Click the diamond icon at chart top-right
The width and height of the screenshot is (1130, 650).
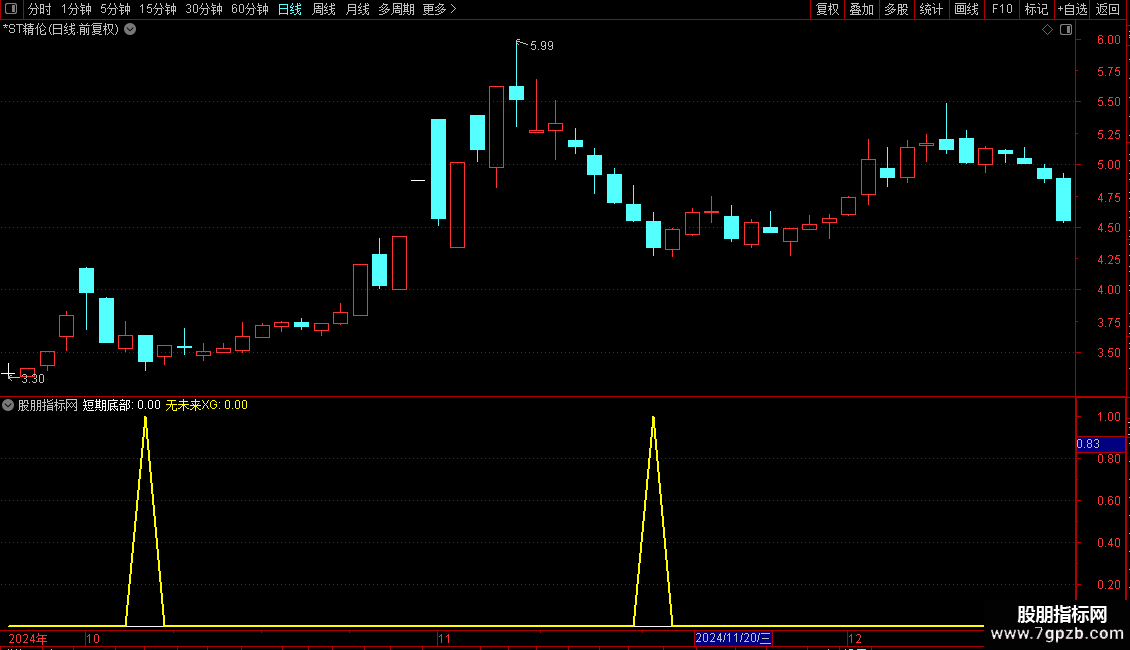coord(1047,30)
